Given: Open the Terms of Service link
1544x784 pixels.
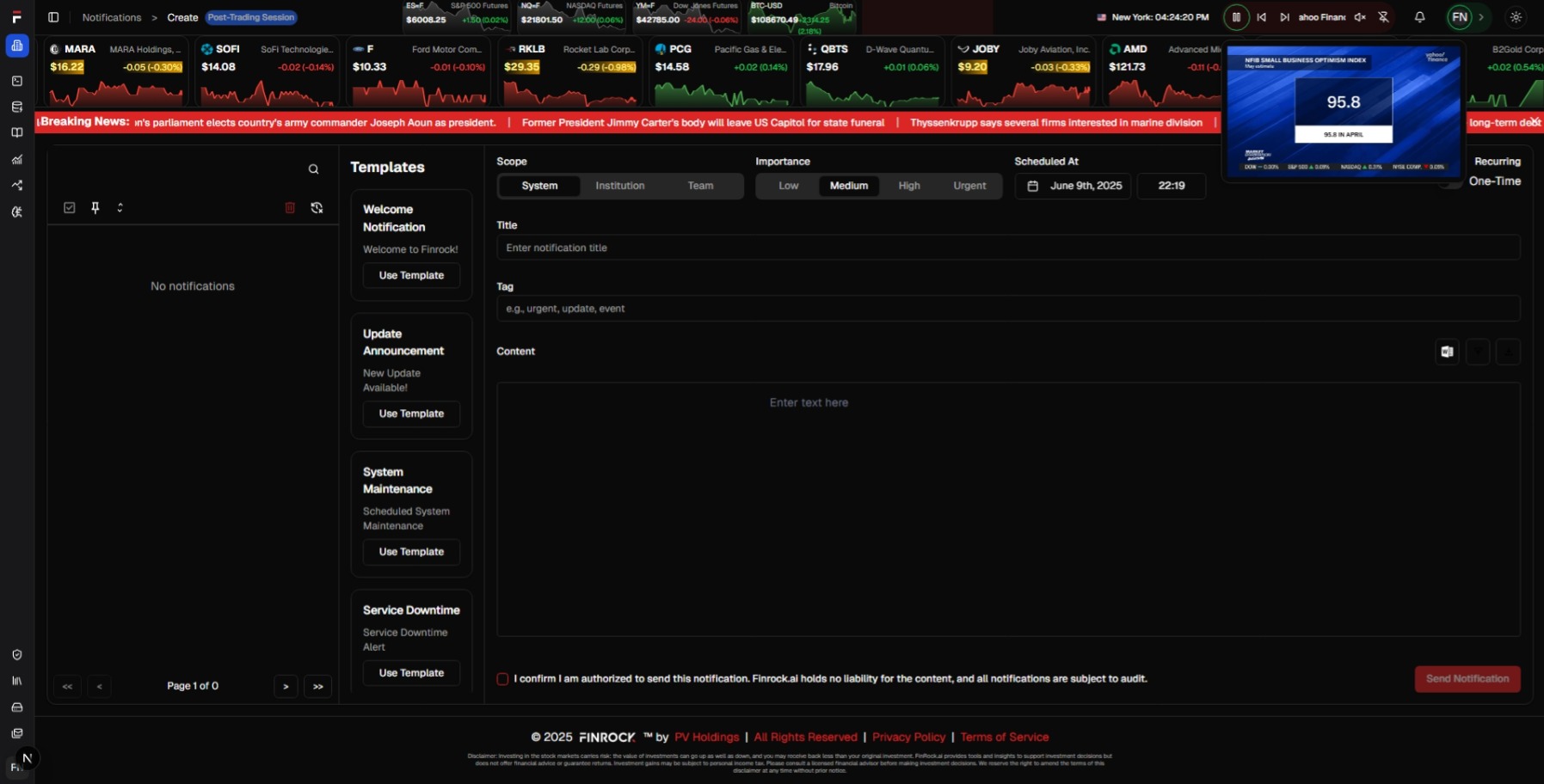Looking at the screenshot, I should pyautogui.click(x=1004, y=738).
